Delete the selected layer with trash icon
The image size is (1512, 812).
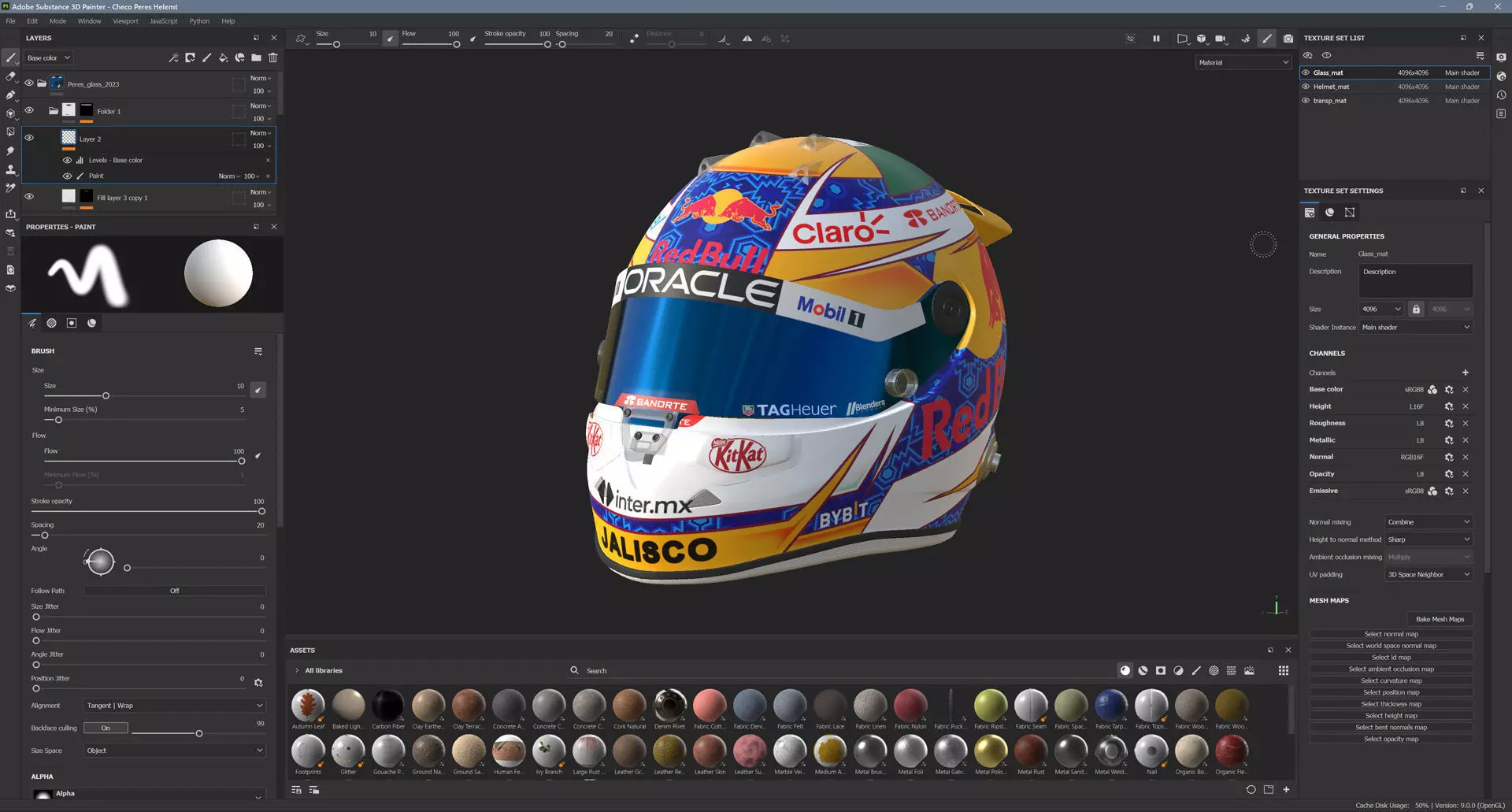click(272, 57)
